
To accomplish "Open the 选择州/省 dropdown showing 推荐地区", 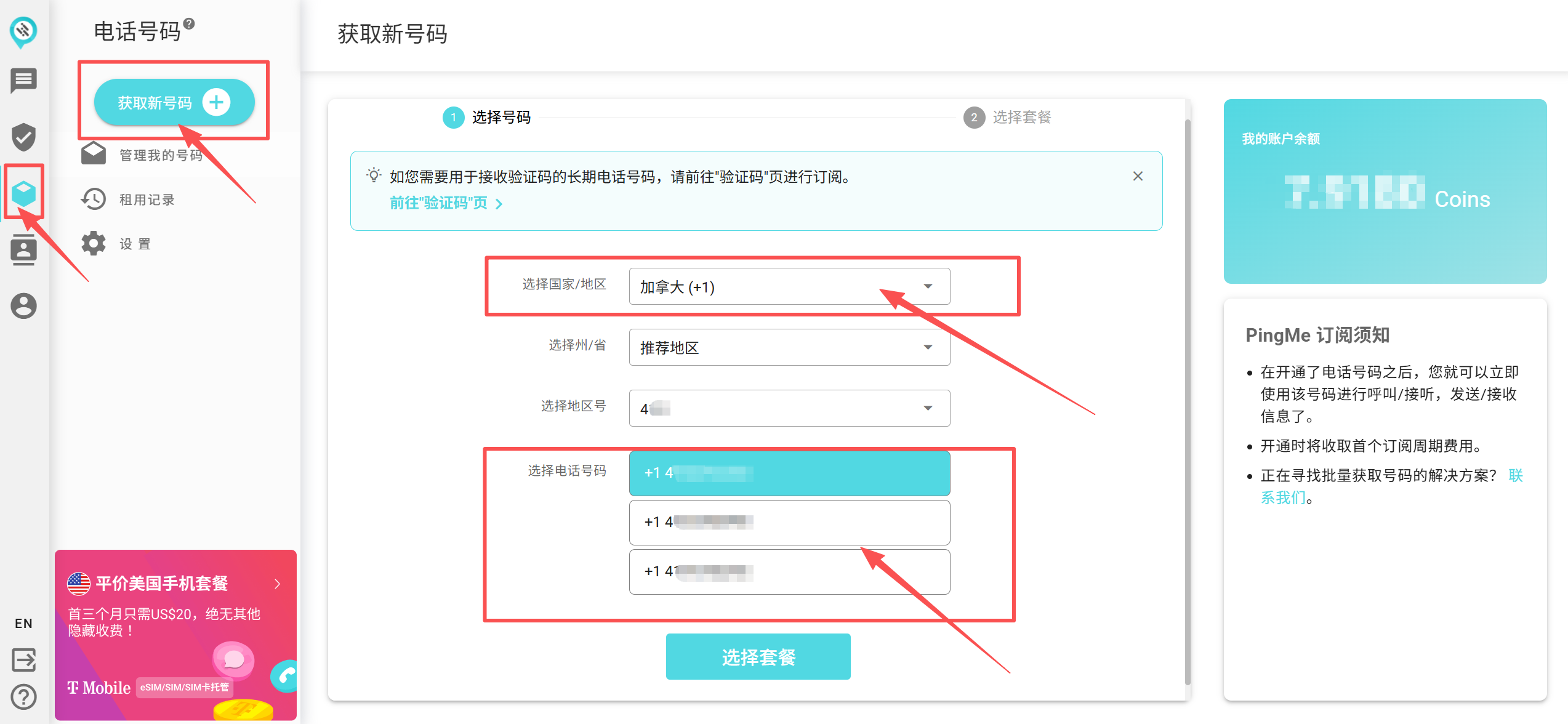I will pos(789,347).
